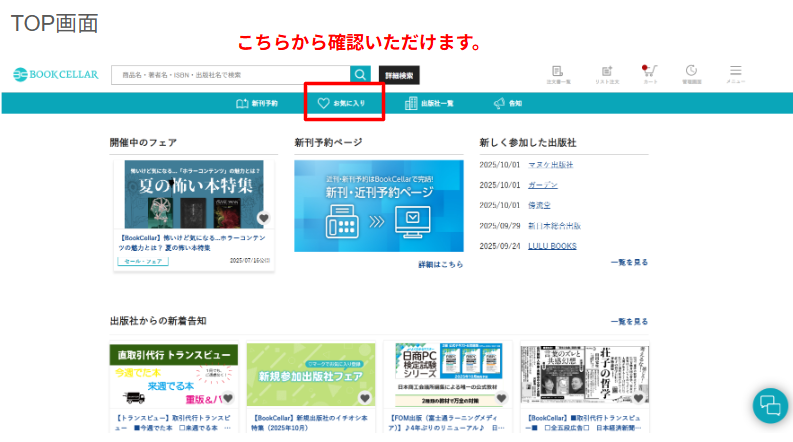Click the 詳細検索 advanced search button
The image size is (793, 442).
(399, 75)
